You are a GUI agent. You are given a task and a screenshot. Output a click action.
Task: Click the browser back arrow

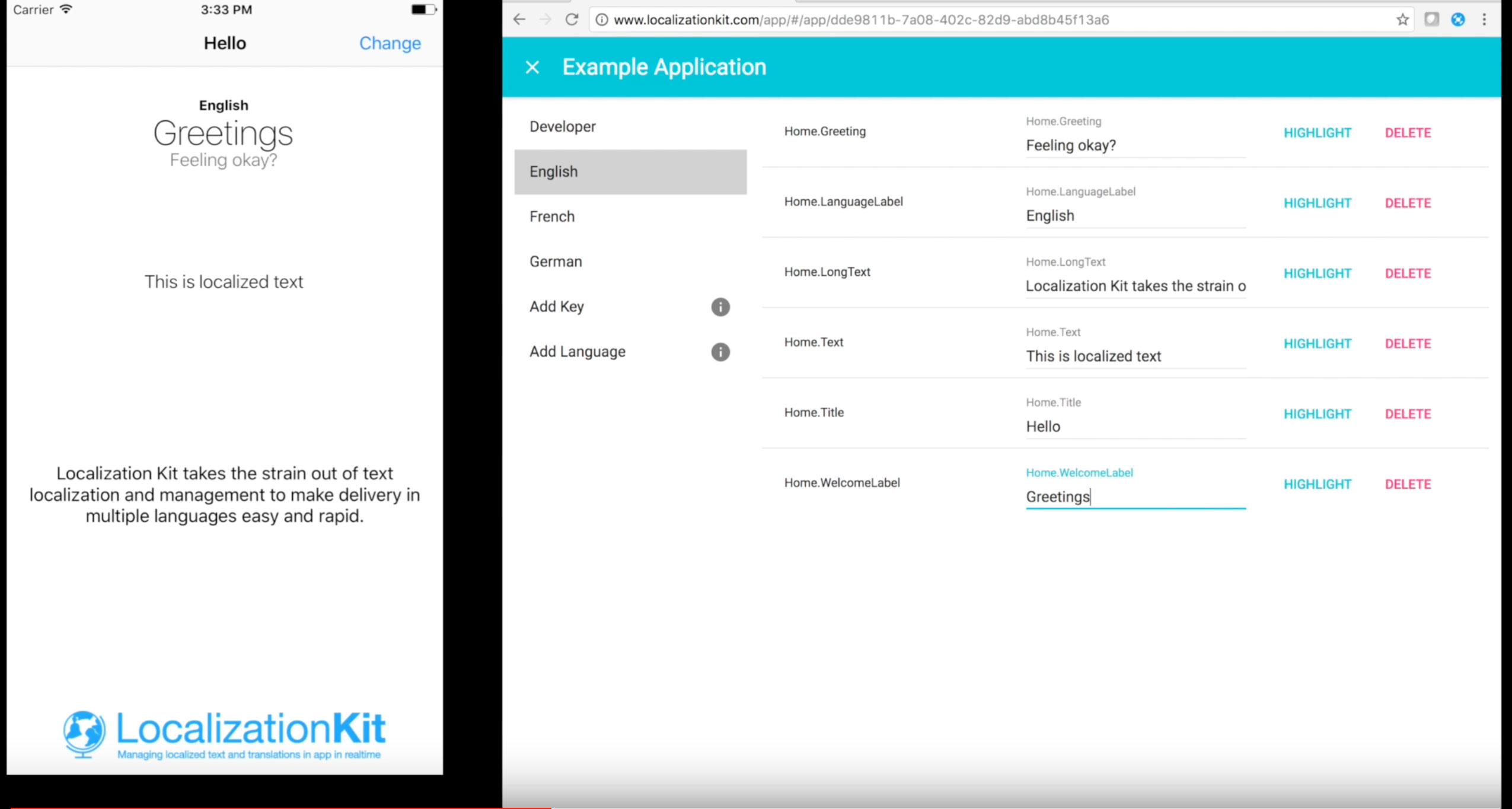tap(519, 20)
